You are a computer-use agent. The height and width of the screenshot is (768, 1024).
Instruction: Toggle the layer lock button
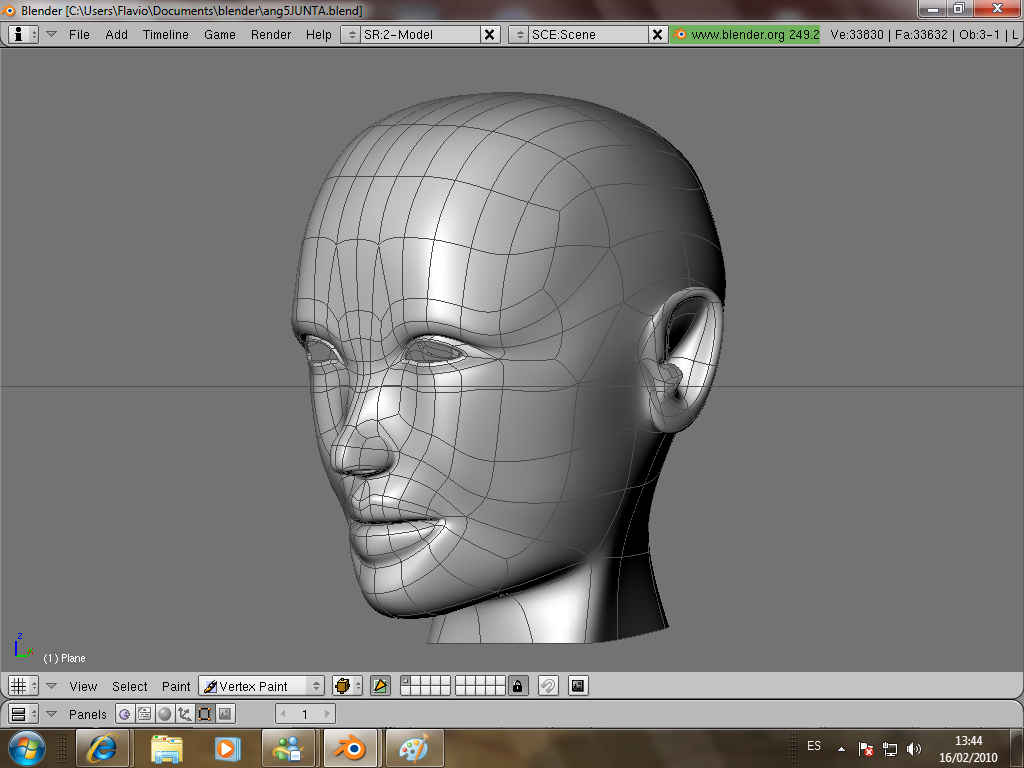(517, 686)
